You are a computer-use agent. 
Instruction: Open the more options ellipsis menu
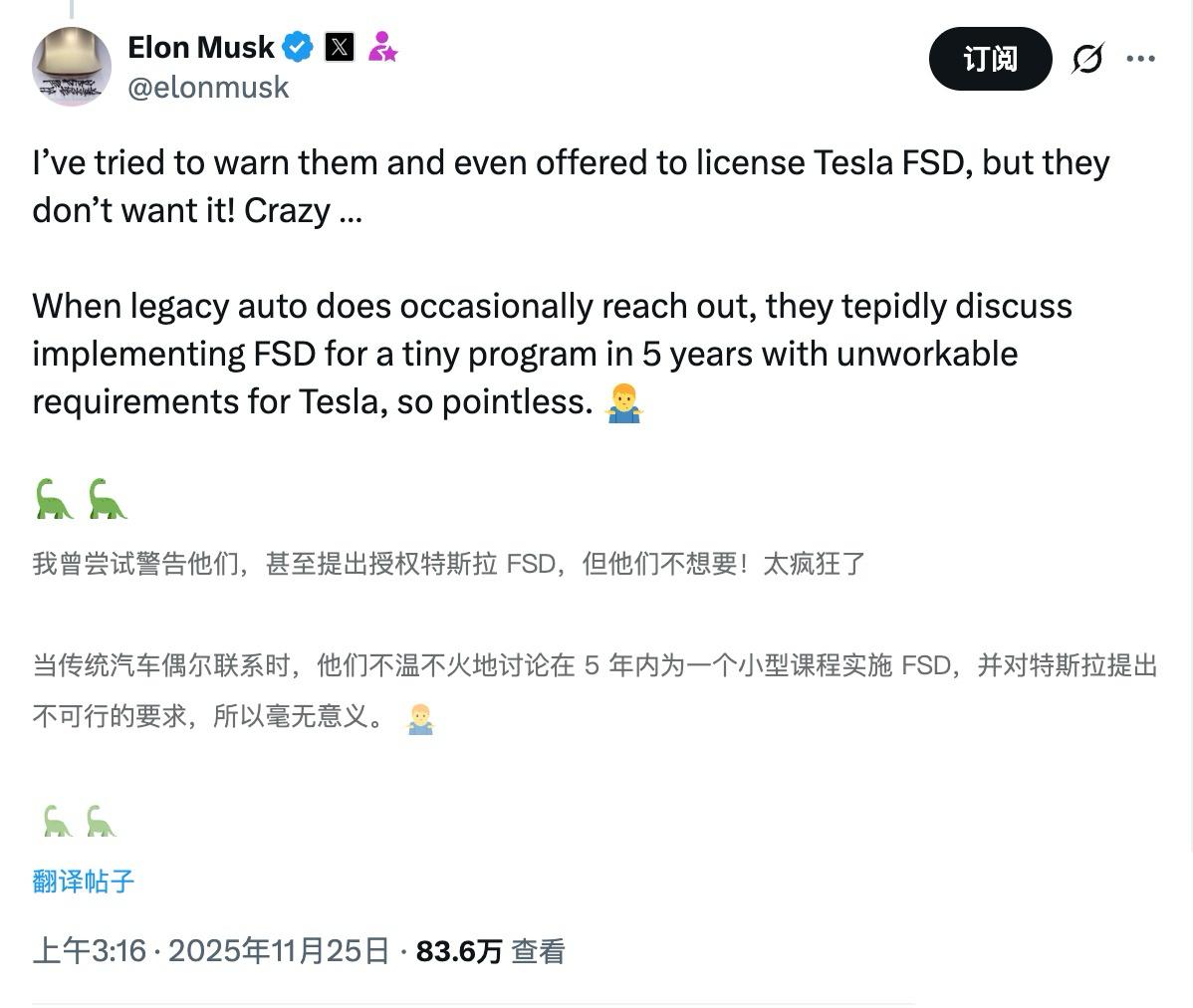(x=1141, y=59)
